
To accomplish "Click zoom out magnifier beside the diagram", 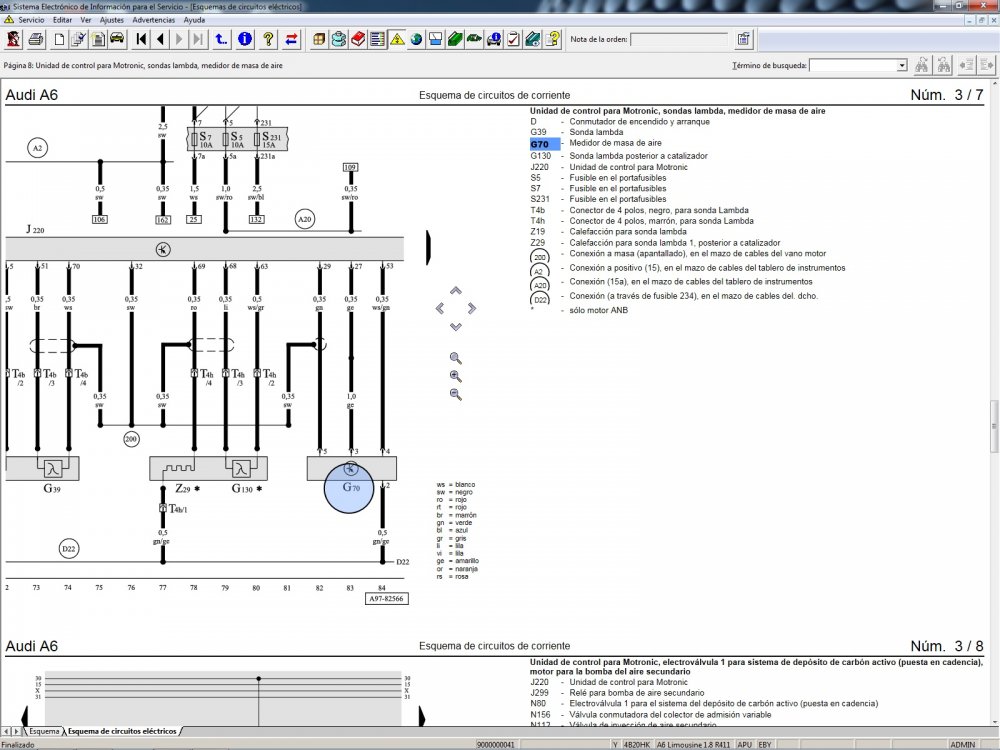I will coord(456,394).
